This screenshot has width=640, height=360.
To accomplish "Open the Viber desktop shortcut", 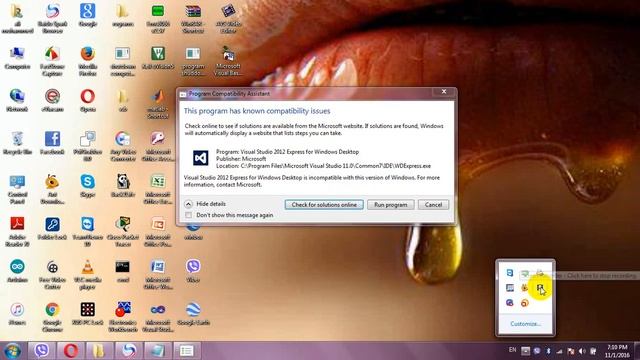I will (193, 271).
